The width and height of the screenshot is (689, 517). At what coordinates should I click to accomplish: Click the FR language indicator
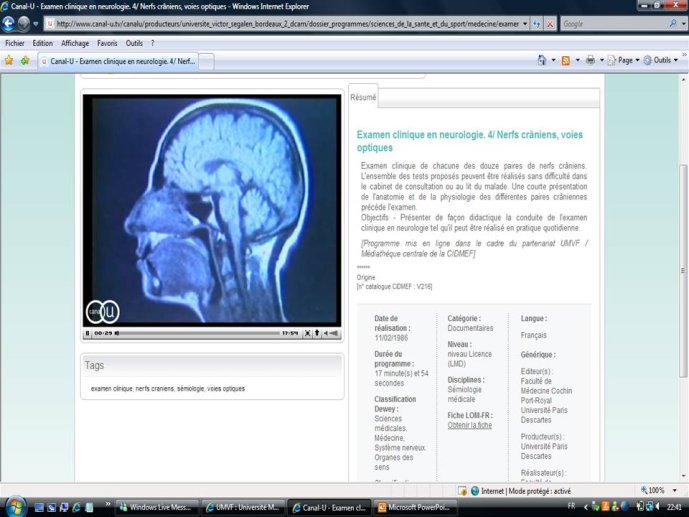tap(571, 506)
